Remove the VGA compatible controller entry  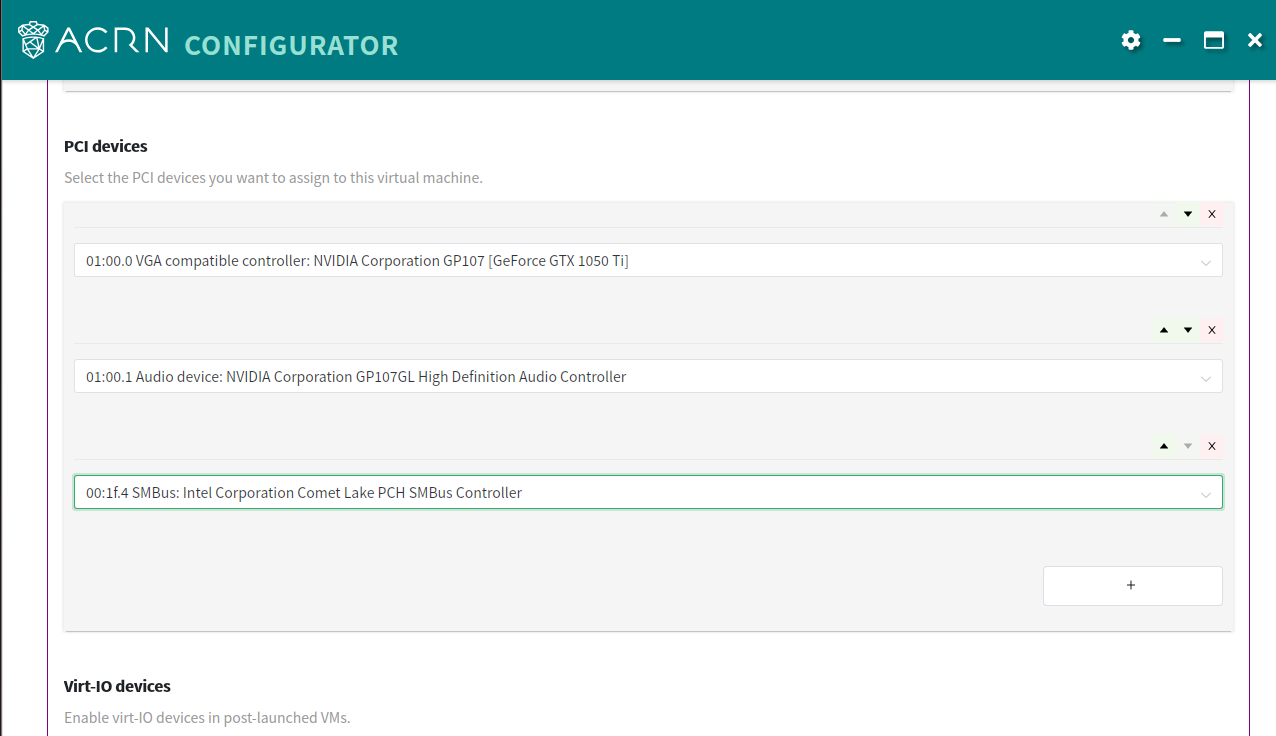coord(1212,214)
